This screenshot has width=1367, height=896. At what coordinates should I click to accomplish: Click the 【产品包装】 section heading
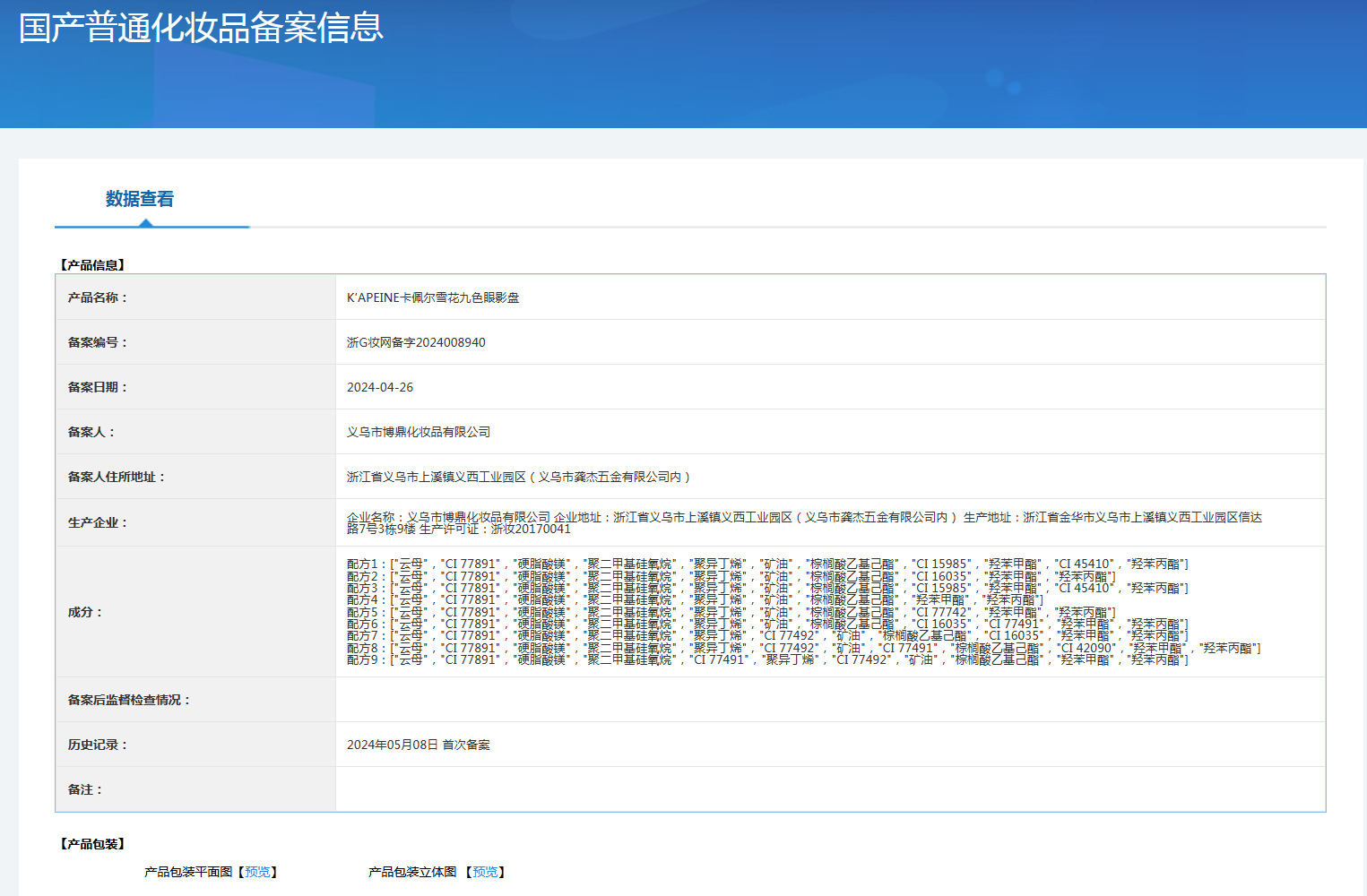[93, 844]
